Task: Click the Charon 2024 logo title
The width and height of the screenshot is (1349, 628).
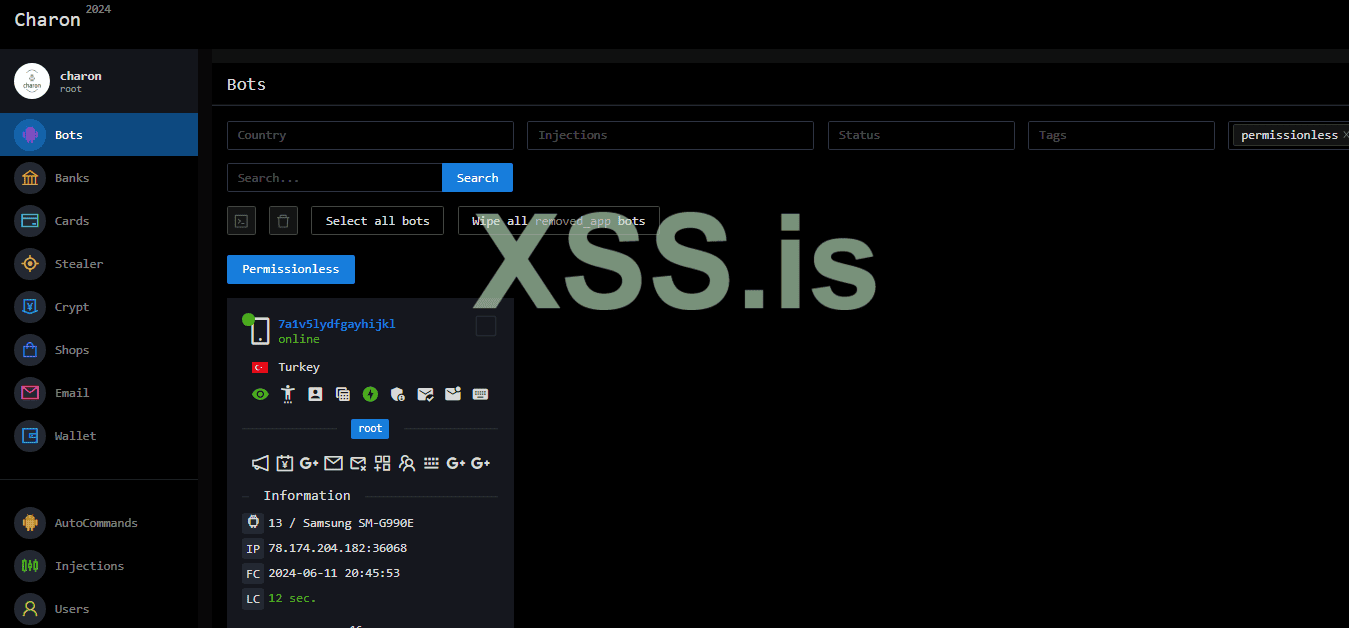Action: click(x=62, y=17)
